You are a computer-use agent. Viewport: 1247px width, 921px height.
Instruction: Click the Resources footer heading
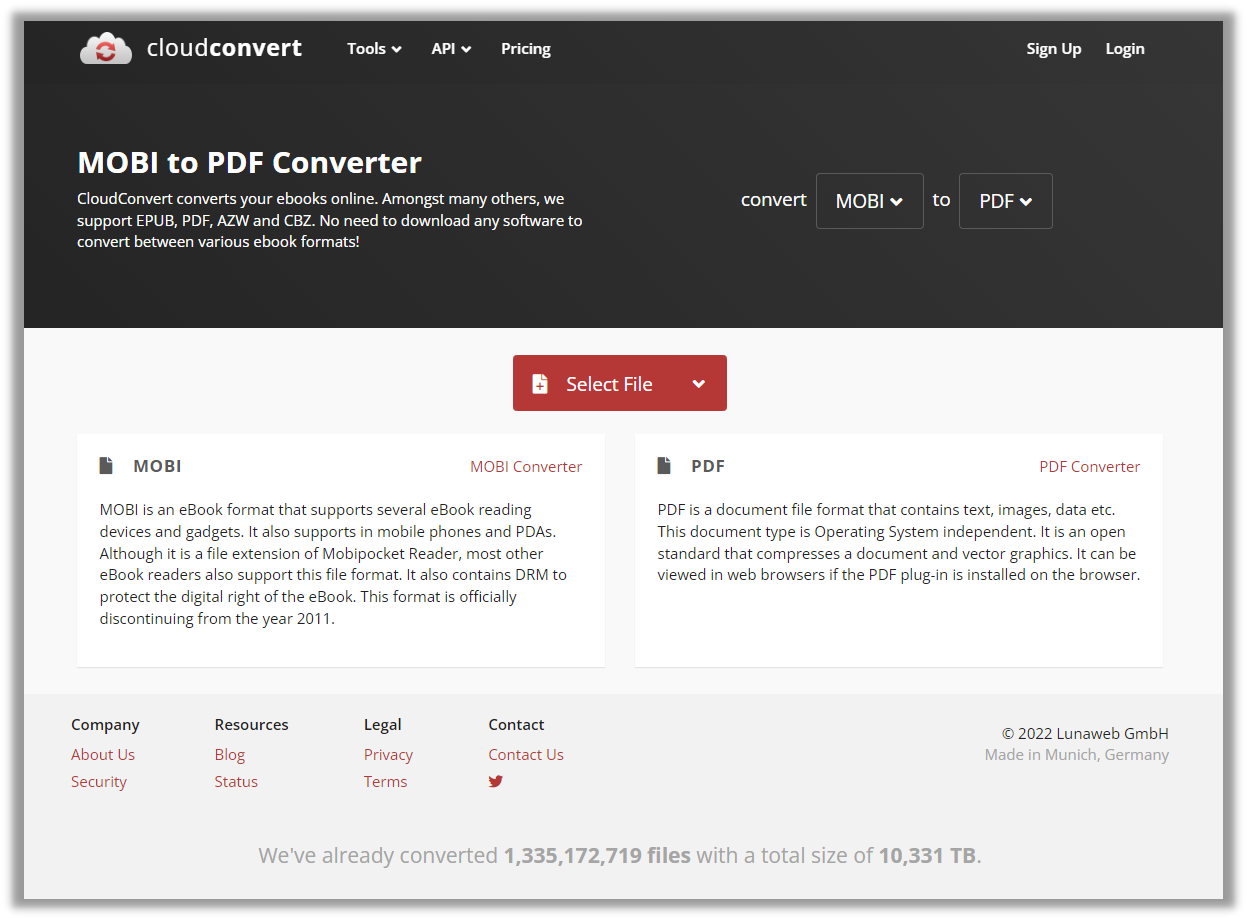coord(251,725)
